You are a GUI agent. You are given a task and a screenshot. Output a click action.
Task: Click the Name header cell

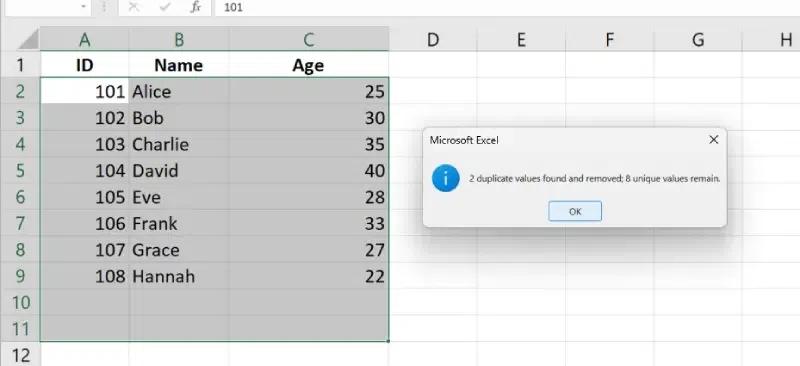[x=179, y=65]
